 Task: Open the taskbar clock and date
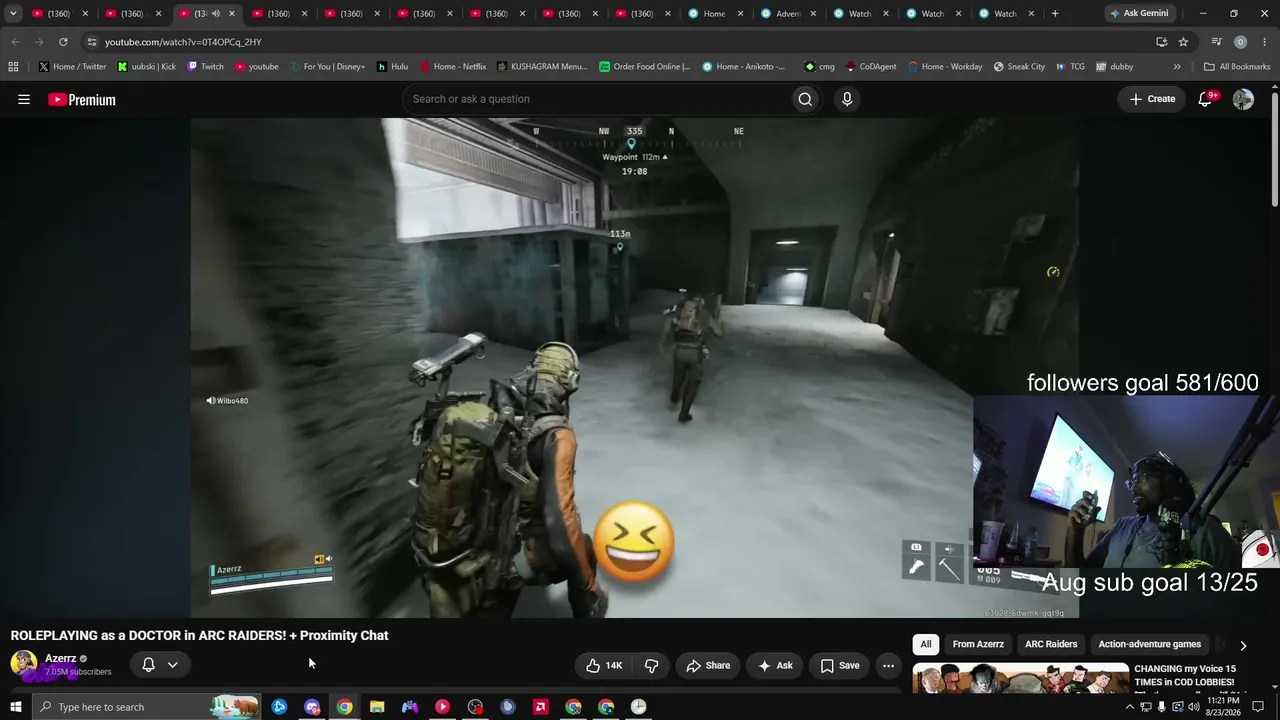tap(1223, 707)
